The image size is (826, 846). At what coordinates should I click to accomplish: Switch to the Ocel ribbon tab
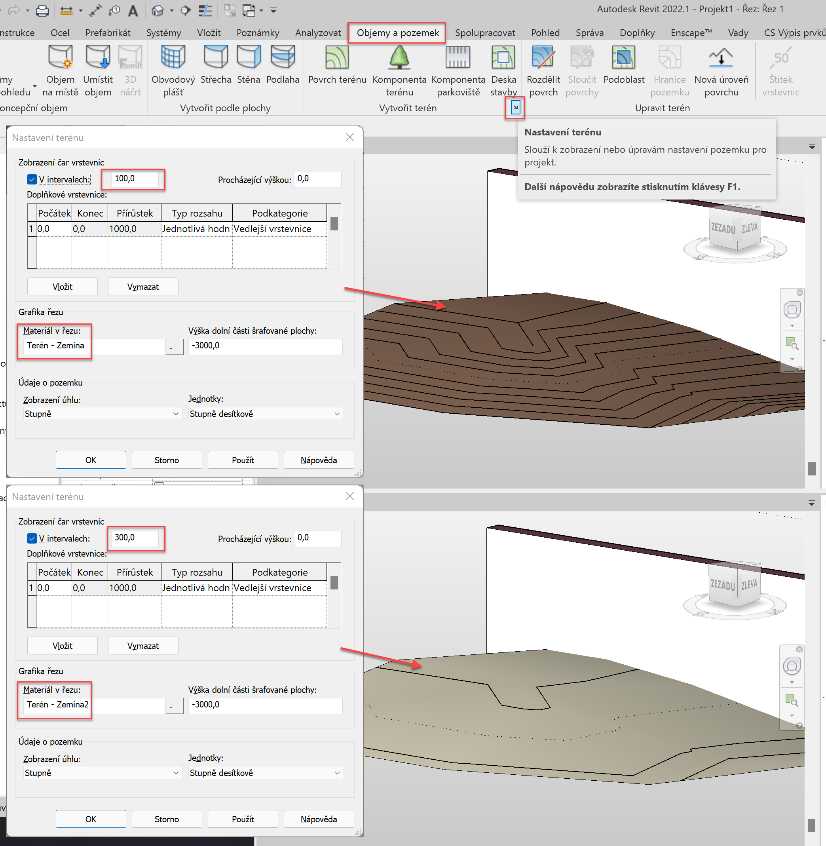[x=60, y=33]
